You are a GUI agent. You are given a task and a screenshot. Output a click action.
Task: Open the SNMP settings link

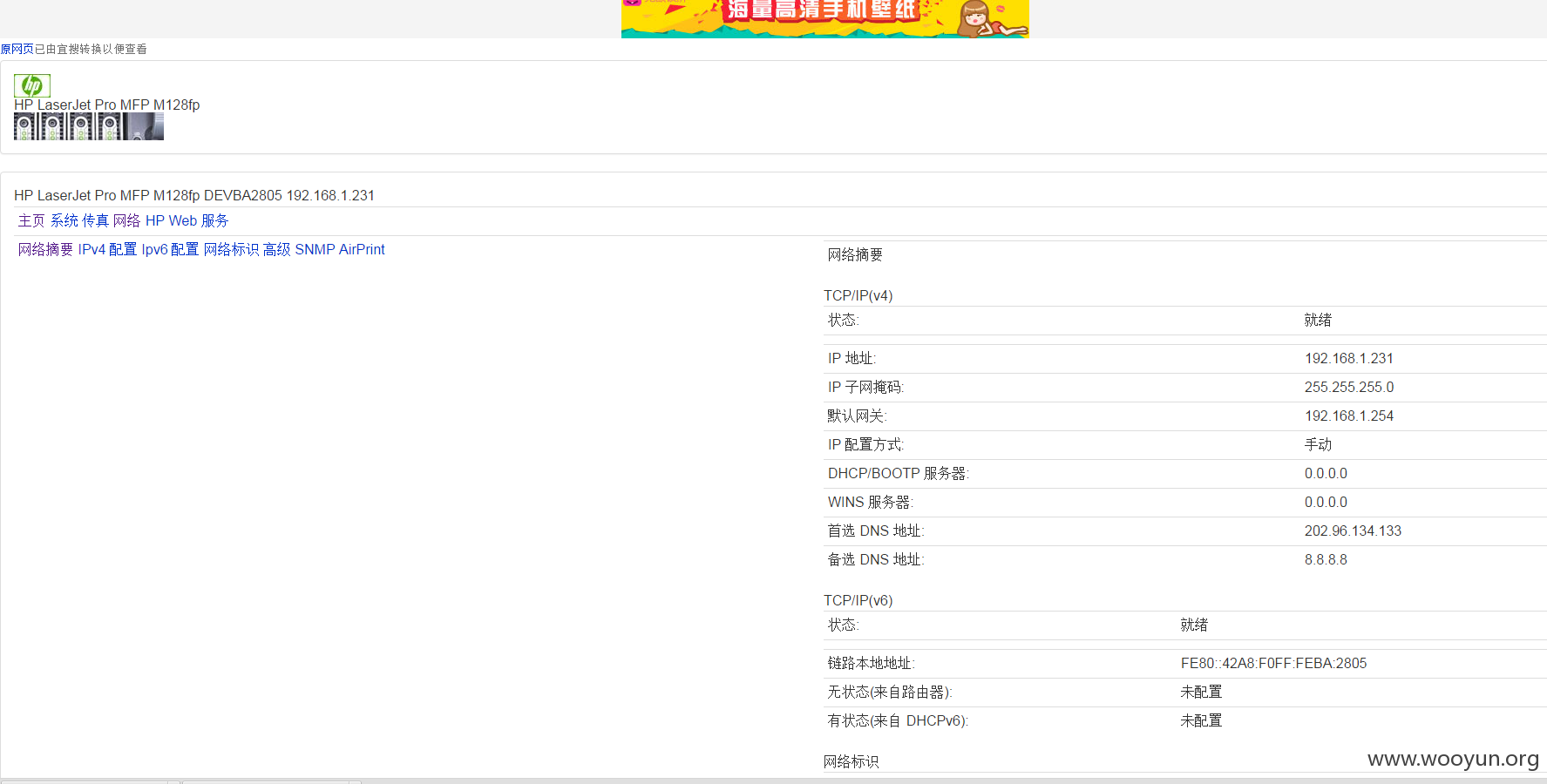[315, 250]
